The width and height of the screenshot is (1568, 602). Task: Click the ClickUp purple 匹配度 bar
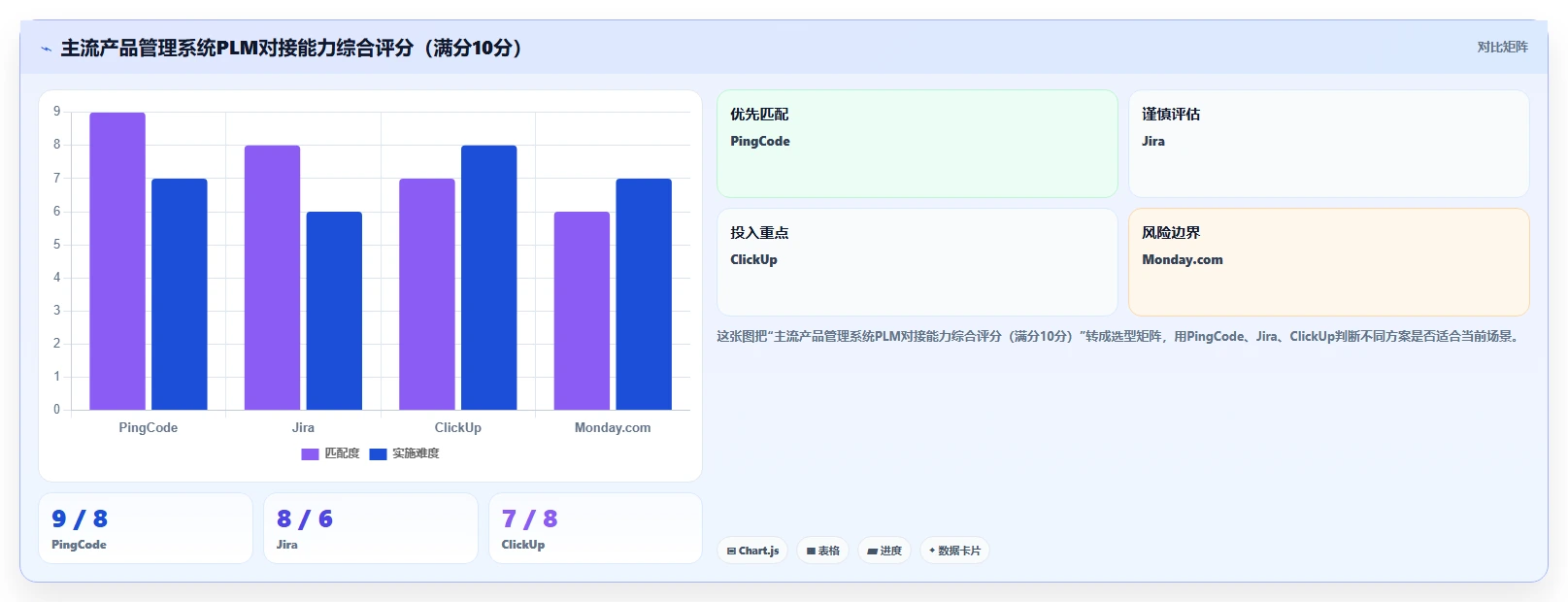tap(427, 294)
